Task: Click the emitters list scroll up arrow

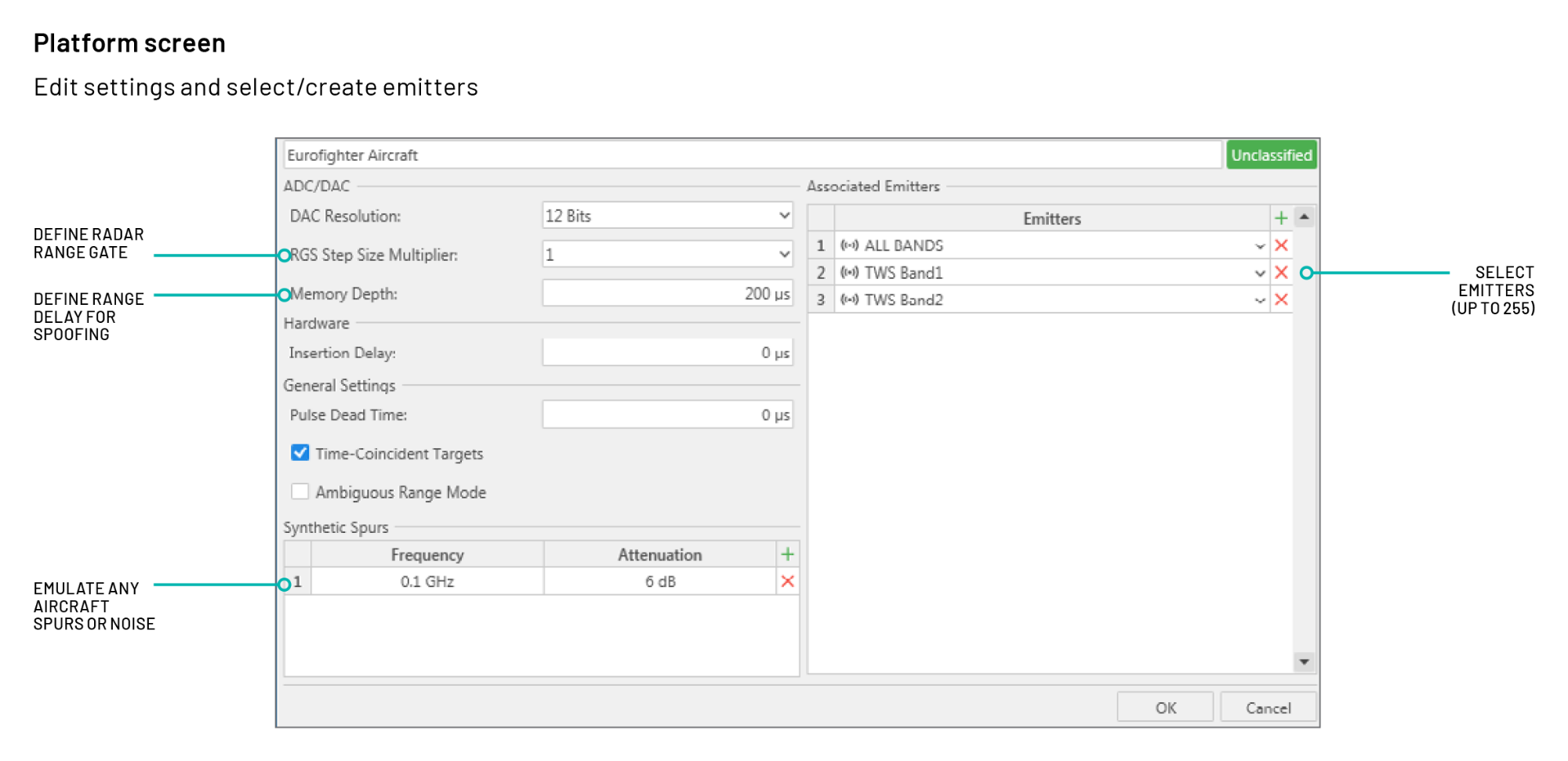Action: (x=1305, y=217)
